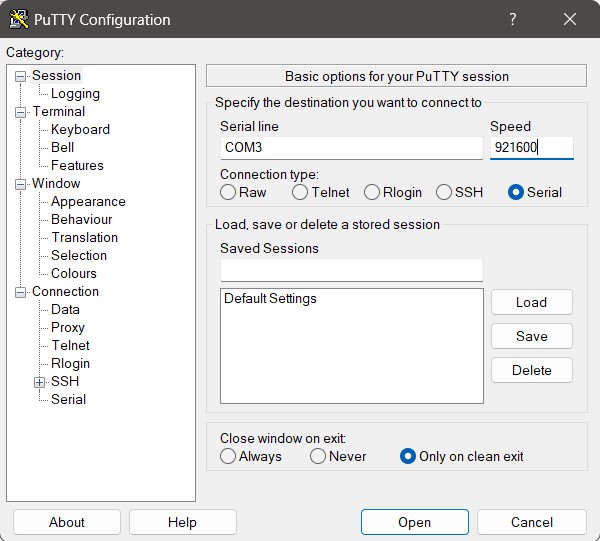Select Default Settings in sessions list
600x541 pixels.
pos(270,298)
